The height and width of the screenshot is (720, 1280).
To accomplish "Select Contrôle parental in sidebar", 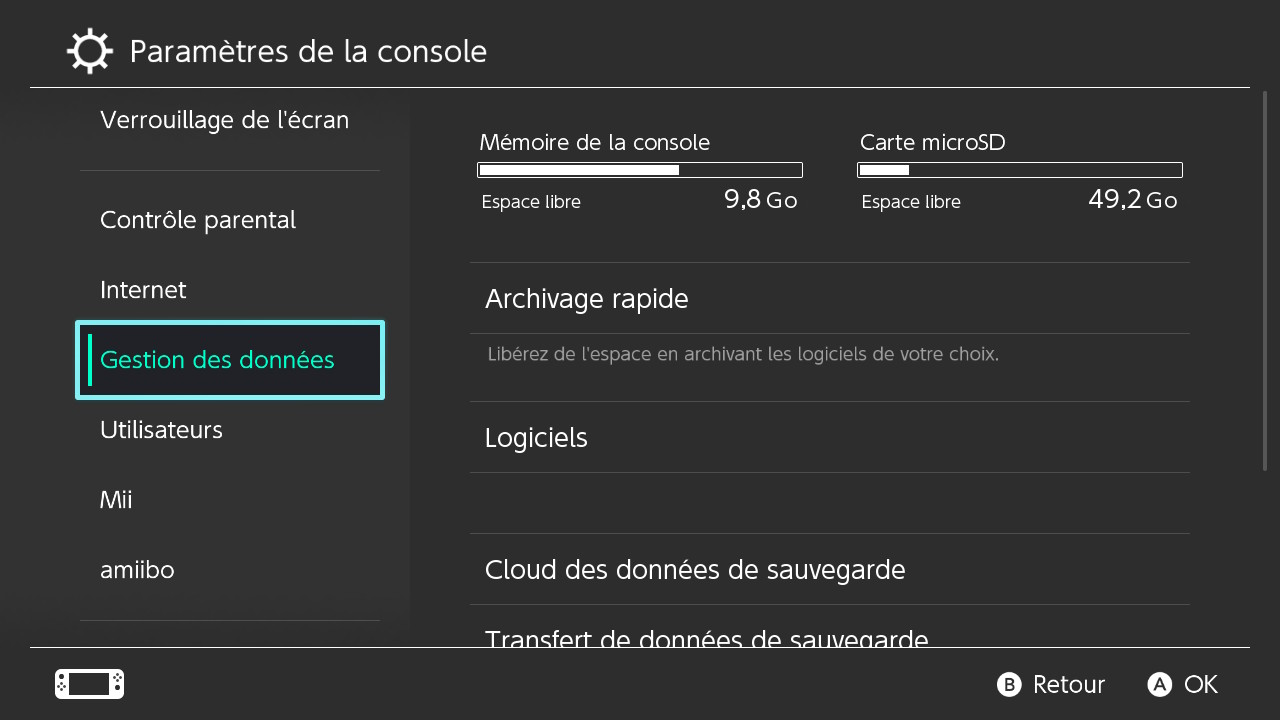I will [x=198, y=220].
